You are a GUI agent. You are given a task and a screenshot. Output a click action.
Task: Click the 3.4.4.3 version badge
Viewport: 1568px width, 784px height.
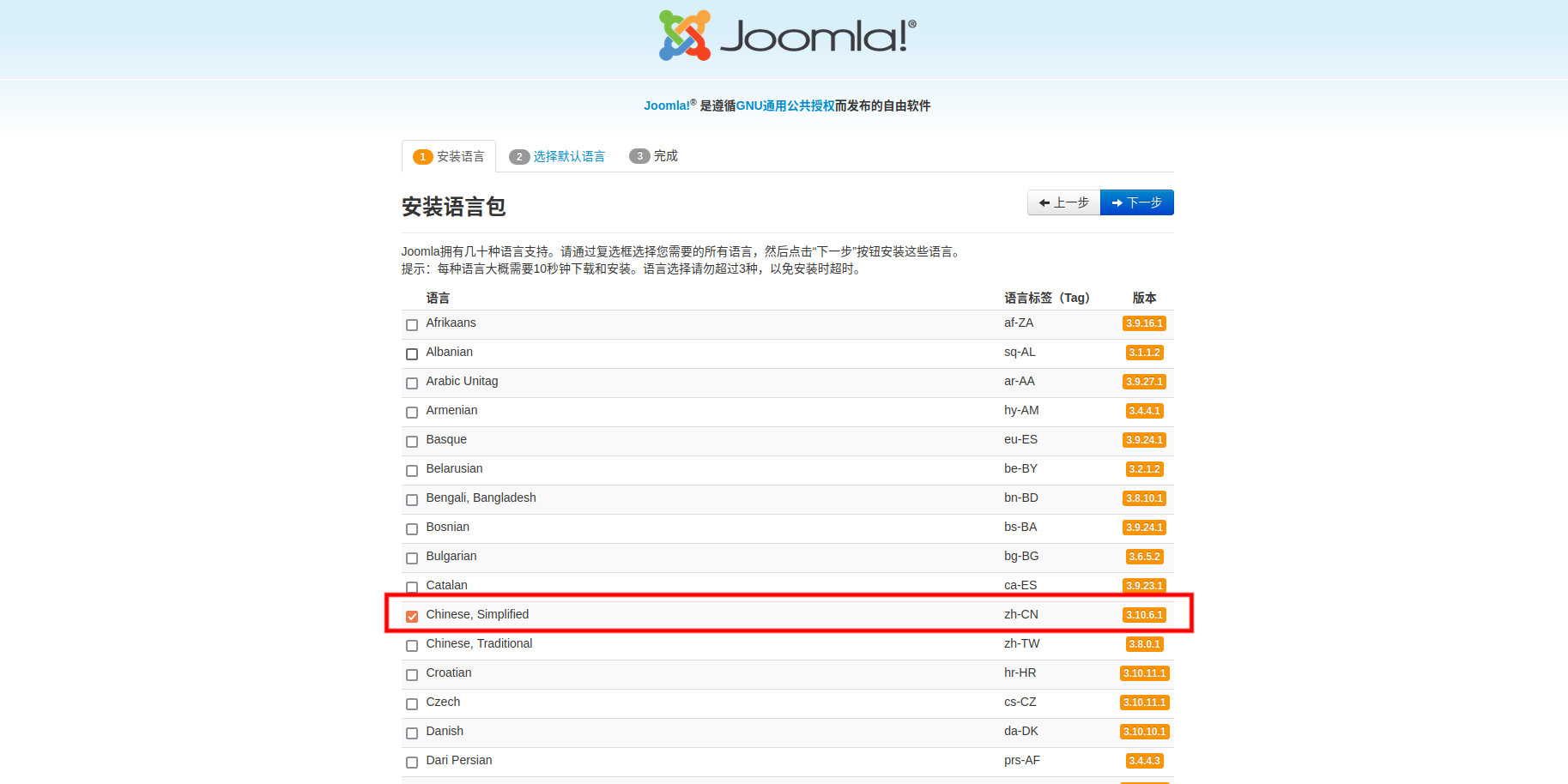coord(1144,761)
